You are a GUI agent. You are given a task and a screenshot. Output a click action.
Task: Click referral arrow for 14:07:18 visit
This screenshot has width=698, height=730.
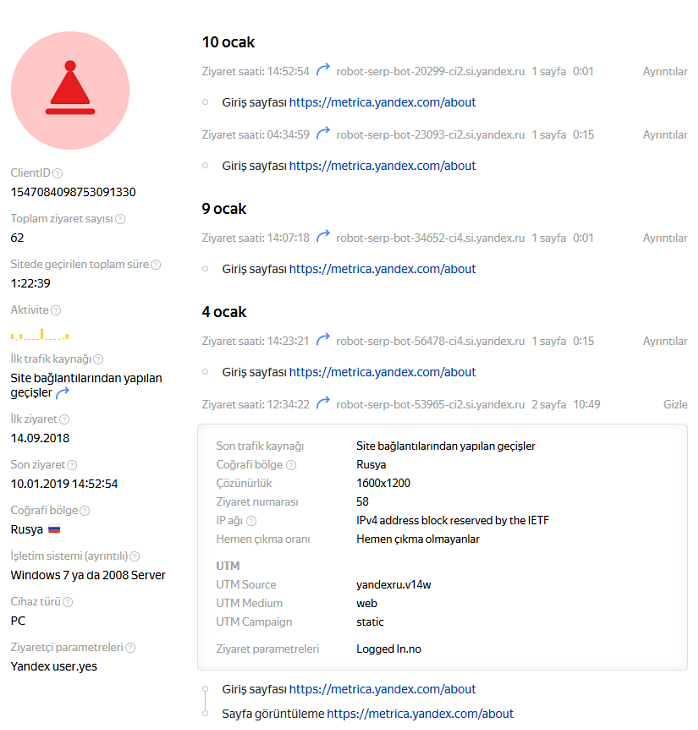(x=323, y=237)
